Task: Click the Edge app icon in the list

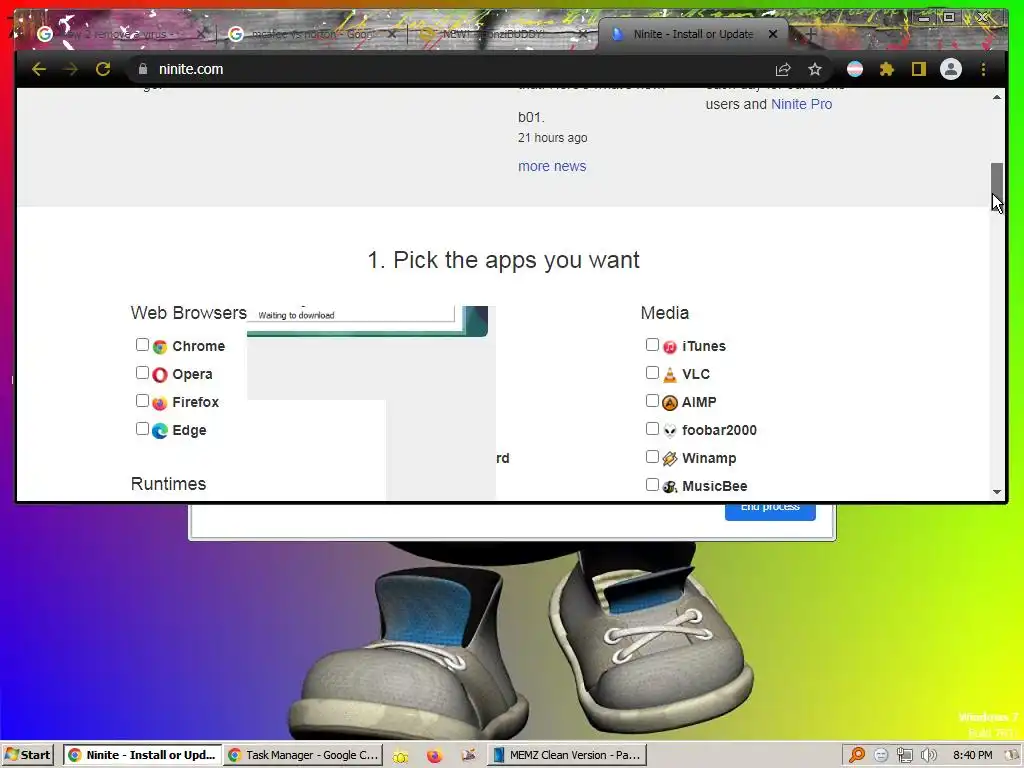Action: click(x=160, y=431)
